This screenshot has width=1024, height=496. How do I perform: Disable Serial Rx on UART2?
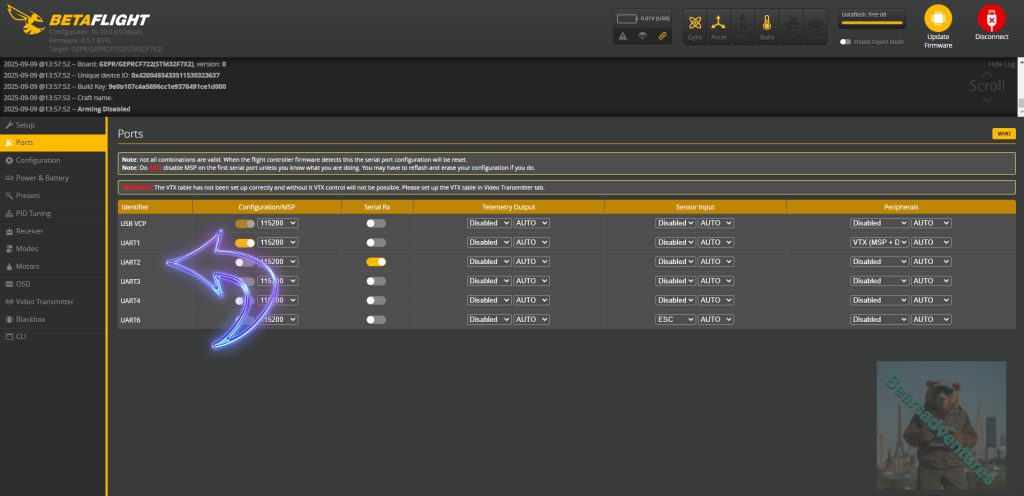(x=376, y=262)
